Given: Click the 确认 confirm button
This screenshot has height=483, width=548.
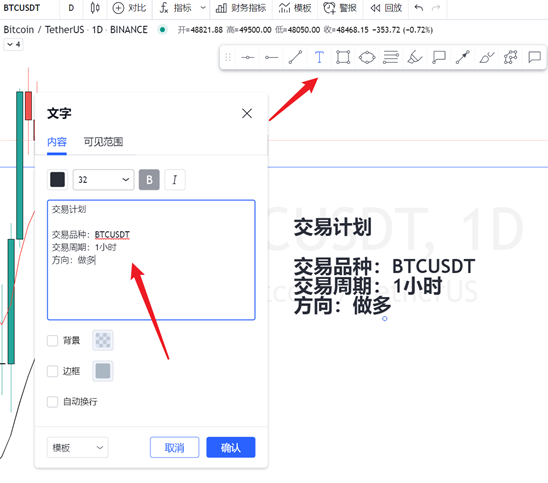Looking at the screenshot, I should 231,447.
